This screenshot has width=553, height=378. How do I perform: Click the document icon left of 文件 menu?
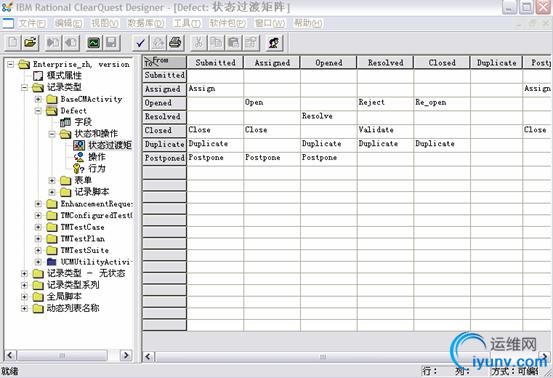point(8,23)
